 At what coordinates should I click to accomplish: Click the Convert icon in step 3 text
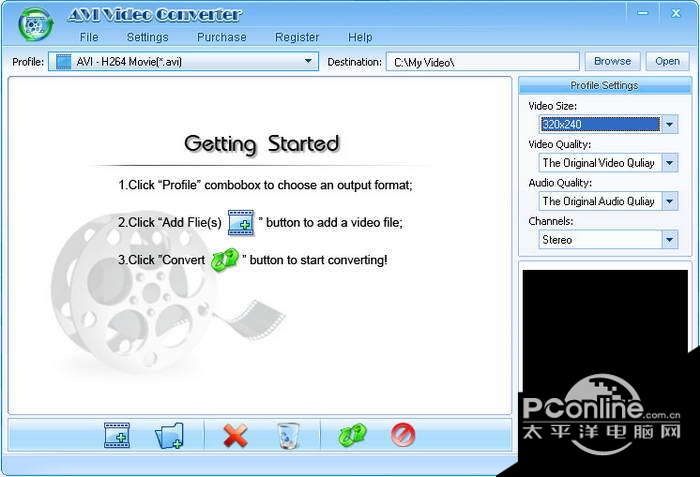click(225, 260)
